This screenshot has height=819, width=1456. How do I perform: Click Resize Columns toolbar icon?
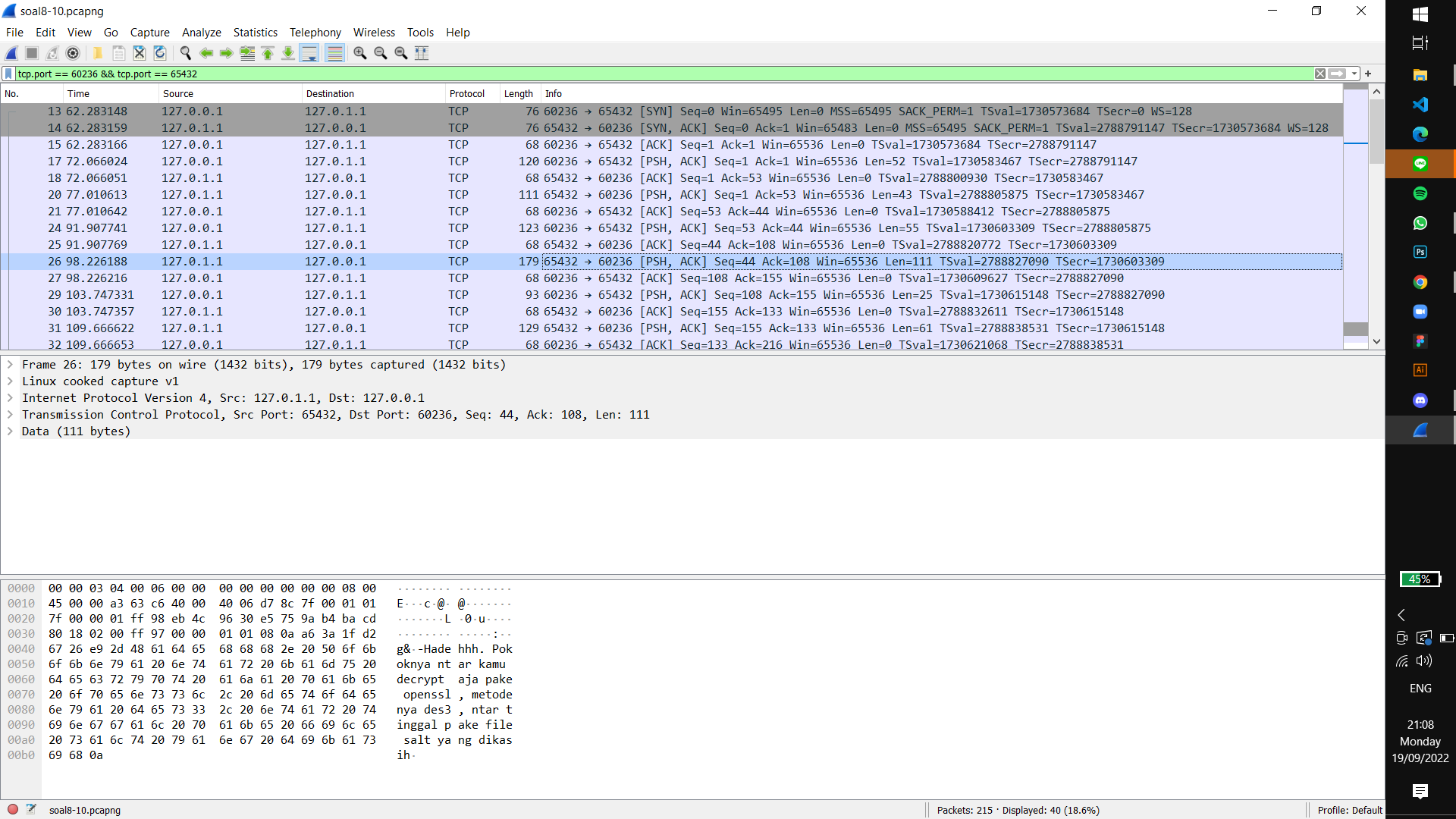tap(422, 53)
